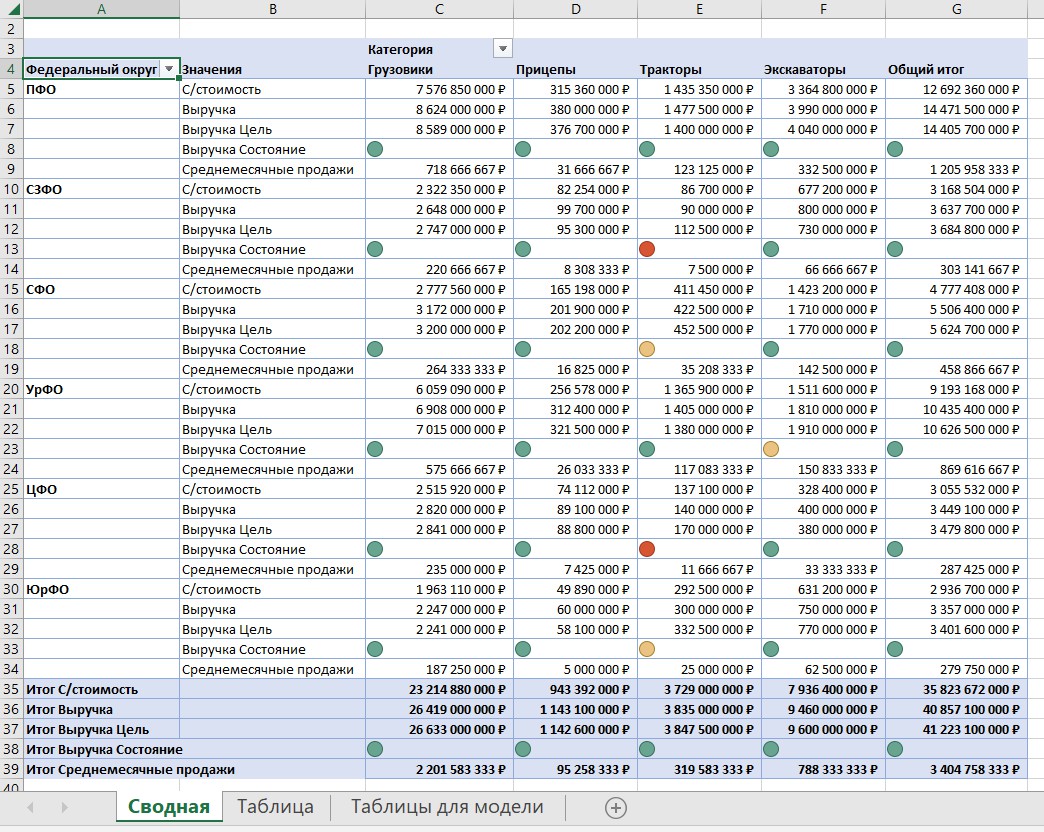Select cell with 1 143 100 000 ₽
Screen dimensions: 1044x832
575,709
